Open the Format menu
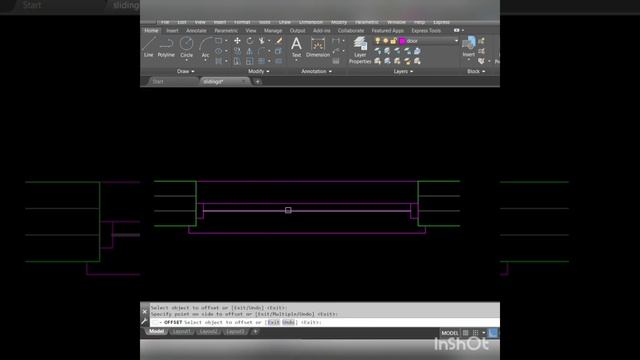The height and width of the screenshot is (360, 640). point(242,22)
